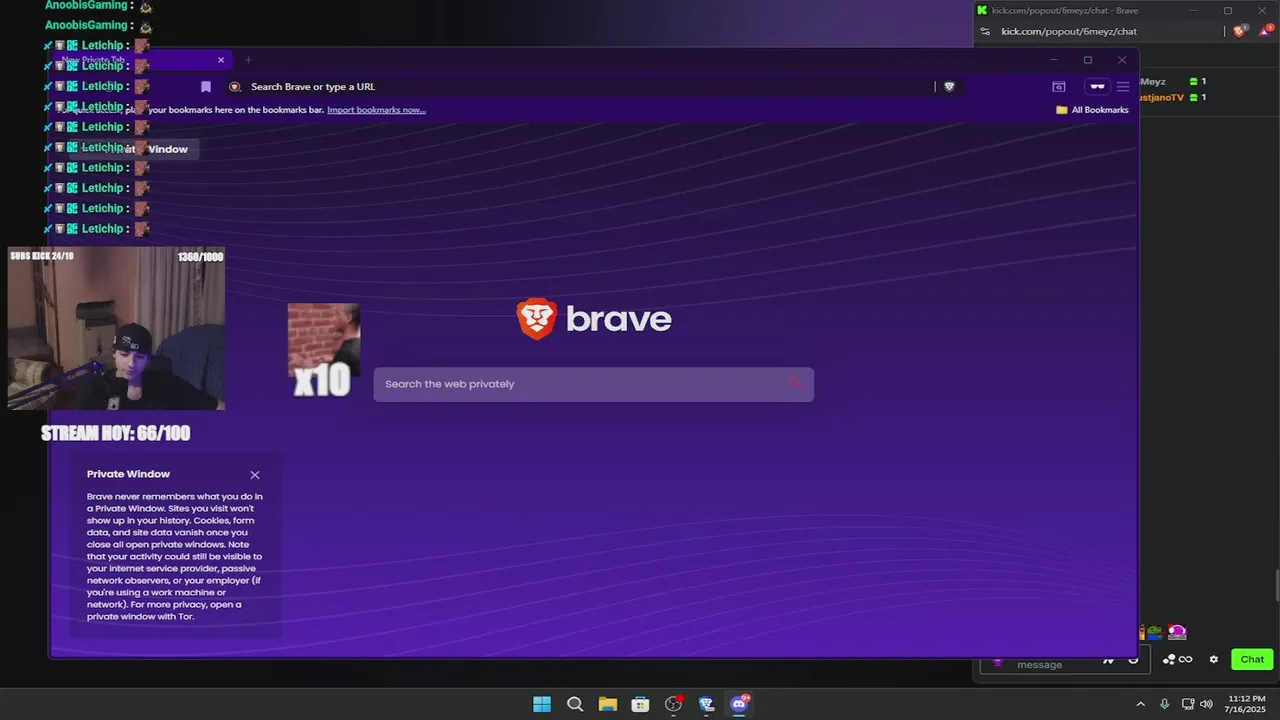Click the kick.com/popout/6meyz/chat address
This screenshot has width=1280, height=720.
pos(1069,32)
